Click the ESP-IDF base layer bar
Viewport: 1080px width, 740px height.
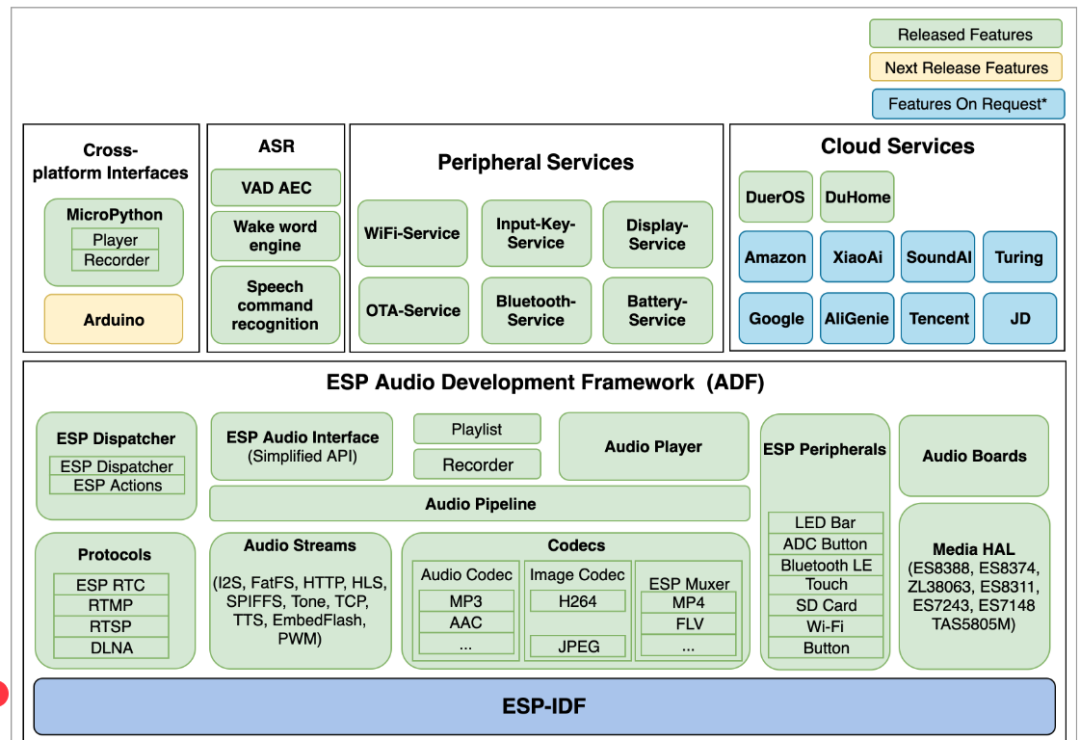click(544, 706)
